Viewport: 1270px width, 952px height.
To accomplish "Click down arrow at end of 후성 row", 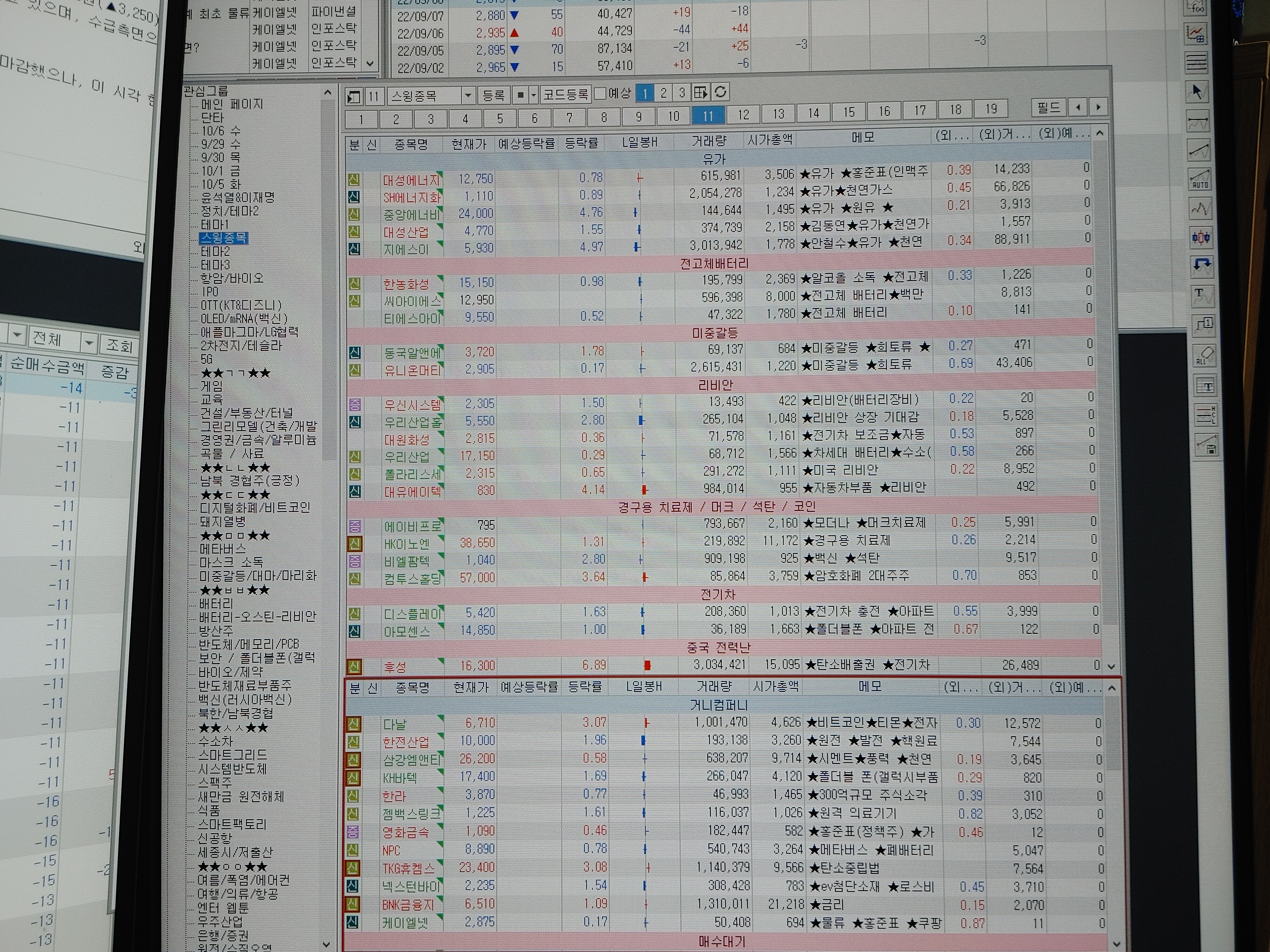I will tap(1110, 666).
